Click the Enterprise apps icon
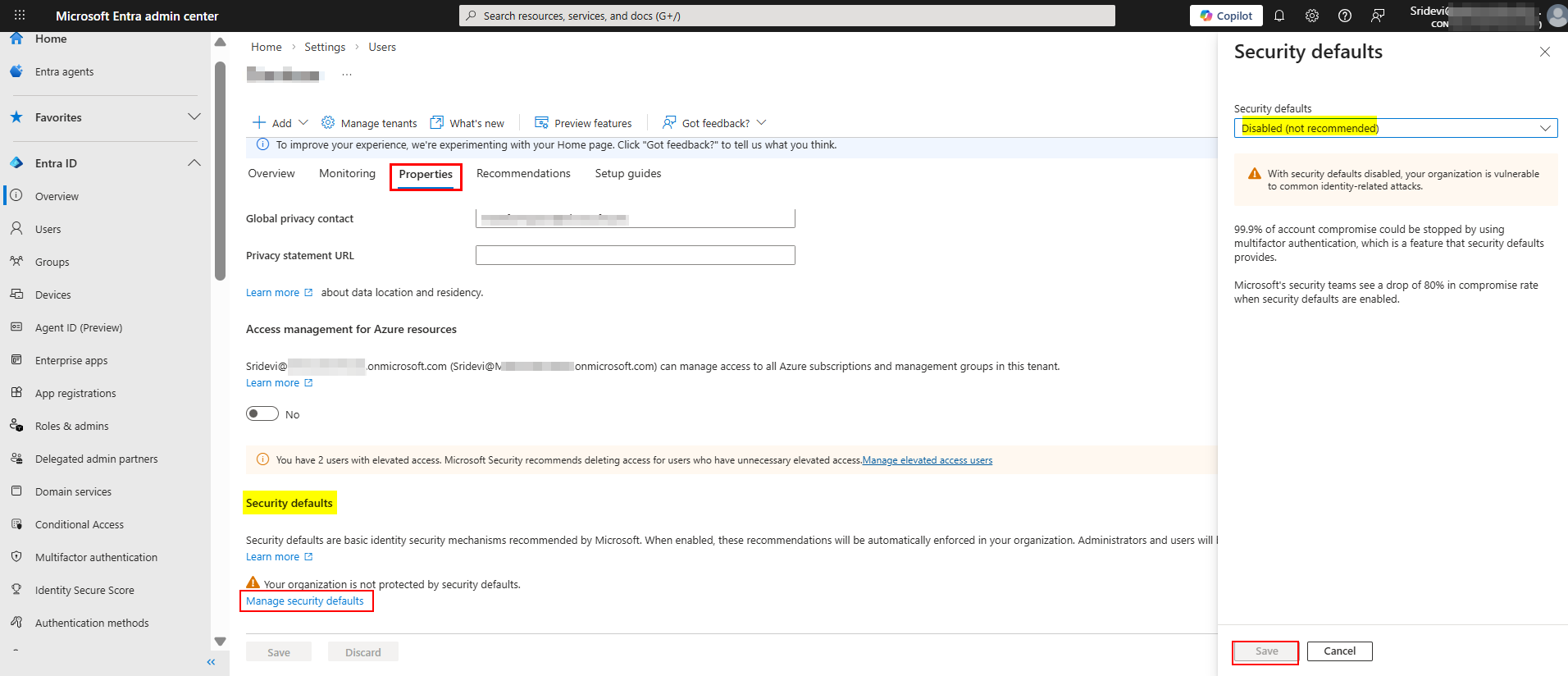Screen dimensions: 1568x676 [x=16, y=360]
